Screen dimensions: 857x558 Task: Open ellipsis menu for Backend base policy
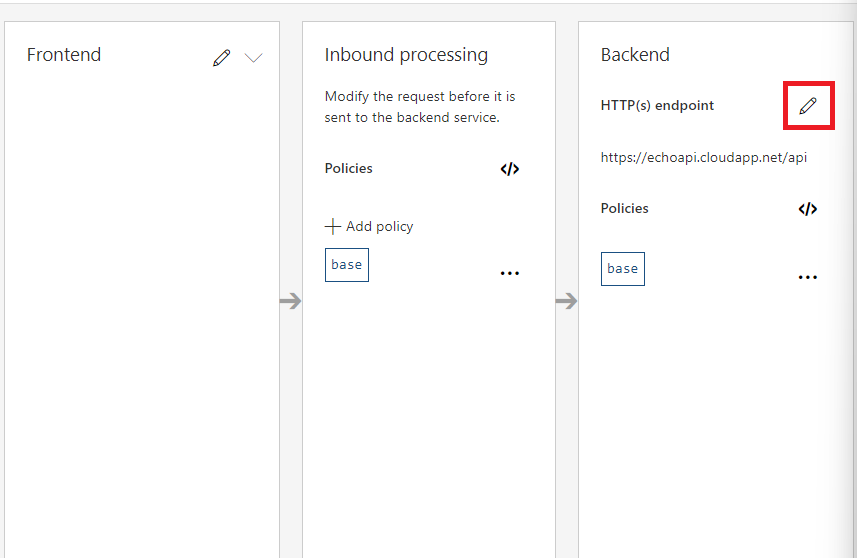click(807, 277)
